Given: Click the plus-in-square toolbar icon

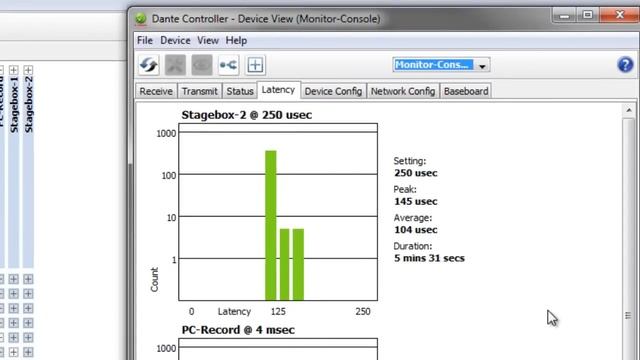Looking at the screenshot, I should [256, 65].
